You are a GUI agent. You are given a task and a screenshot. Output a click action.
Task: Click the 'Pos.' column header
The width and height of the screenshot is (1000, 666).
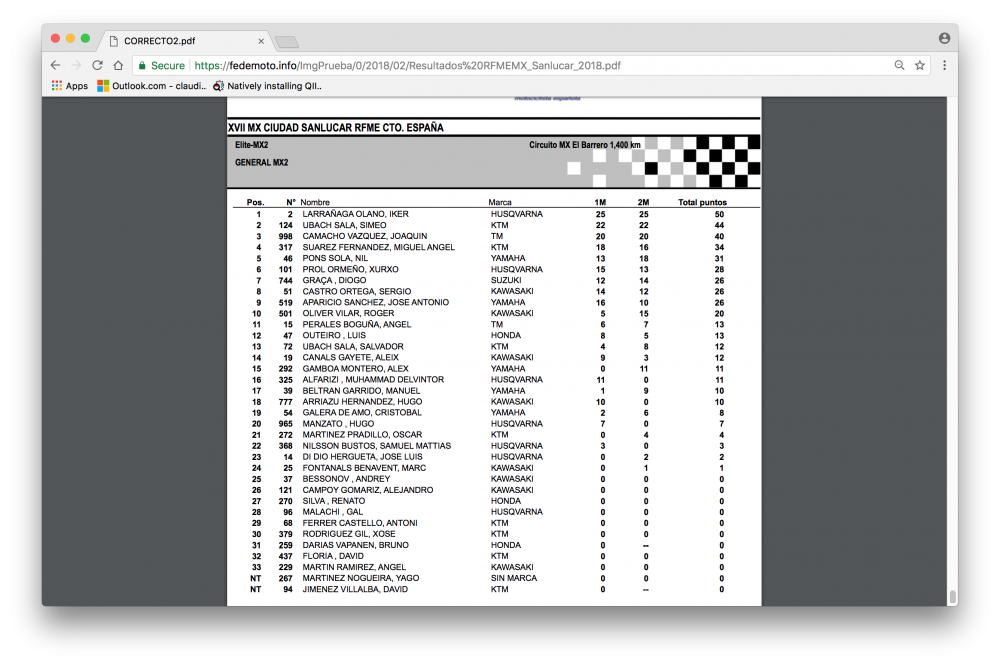point(255,202)
